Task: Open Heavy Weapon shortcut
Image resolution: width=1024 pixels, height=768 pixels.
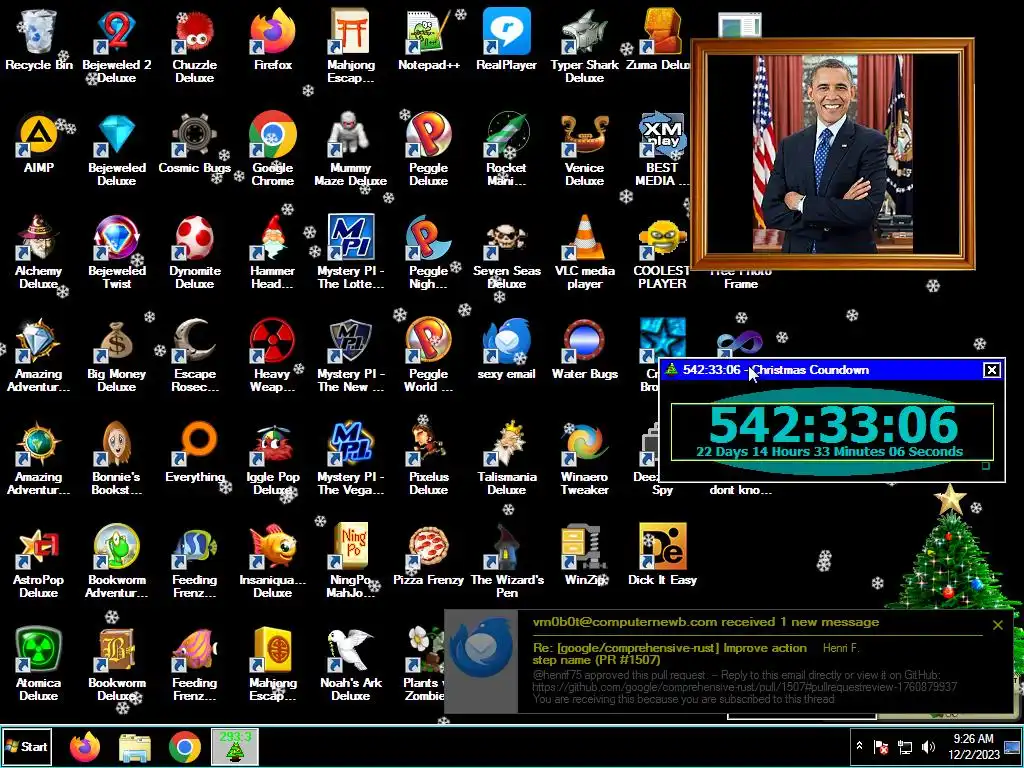Action: point(272,354)
